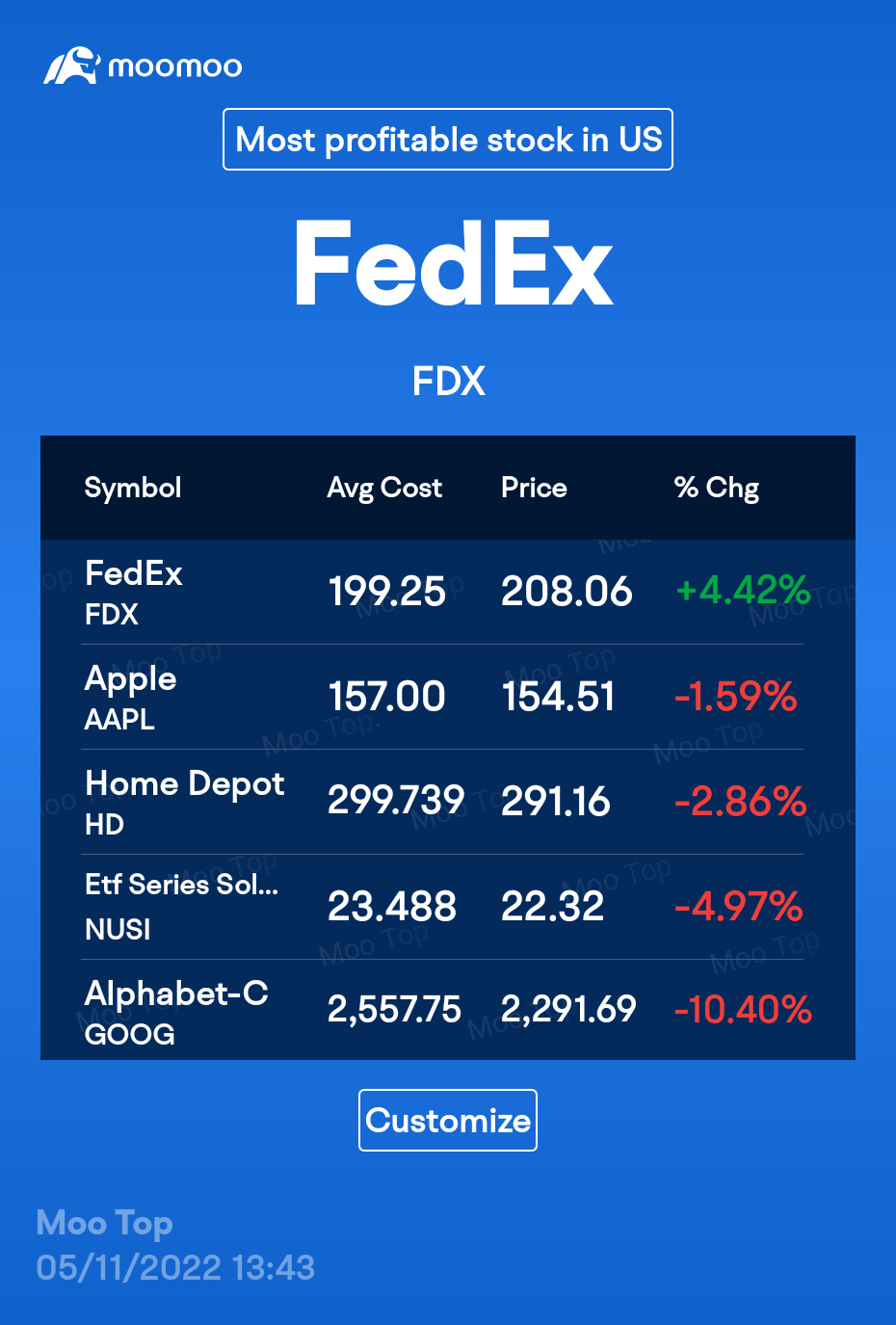Click the Moo Top username

point(104,1223)
